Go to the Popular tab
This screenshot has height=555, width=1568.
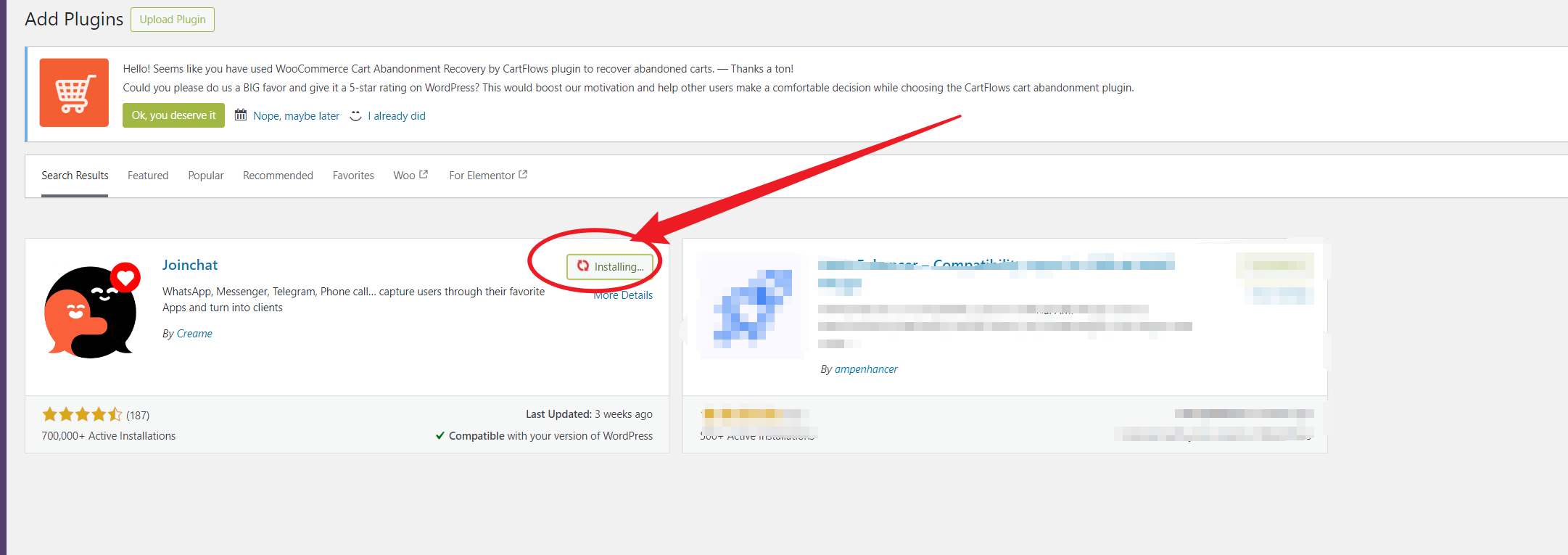(206, 176)
